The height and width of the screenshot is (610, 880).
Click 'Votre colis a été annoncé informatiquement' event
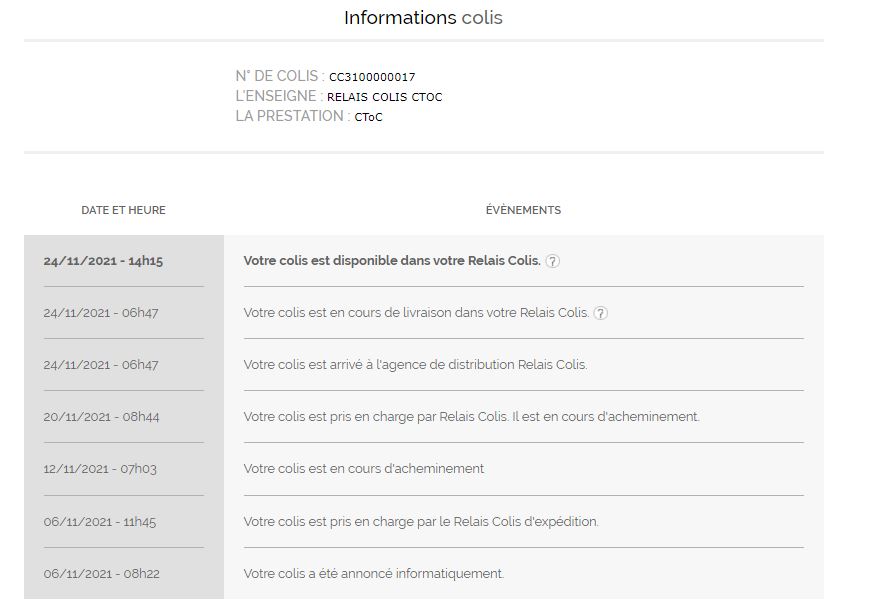(374, 574)
